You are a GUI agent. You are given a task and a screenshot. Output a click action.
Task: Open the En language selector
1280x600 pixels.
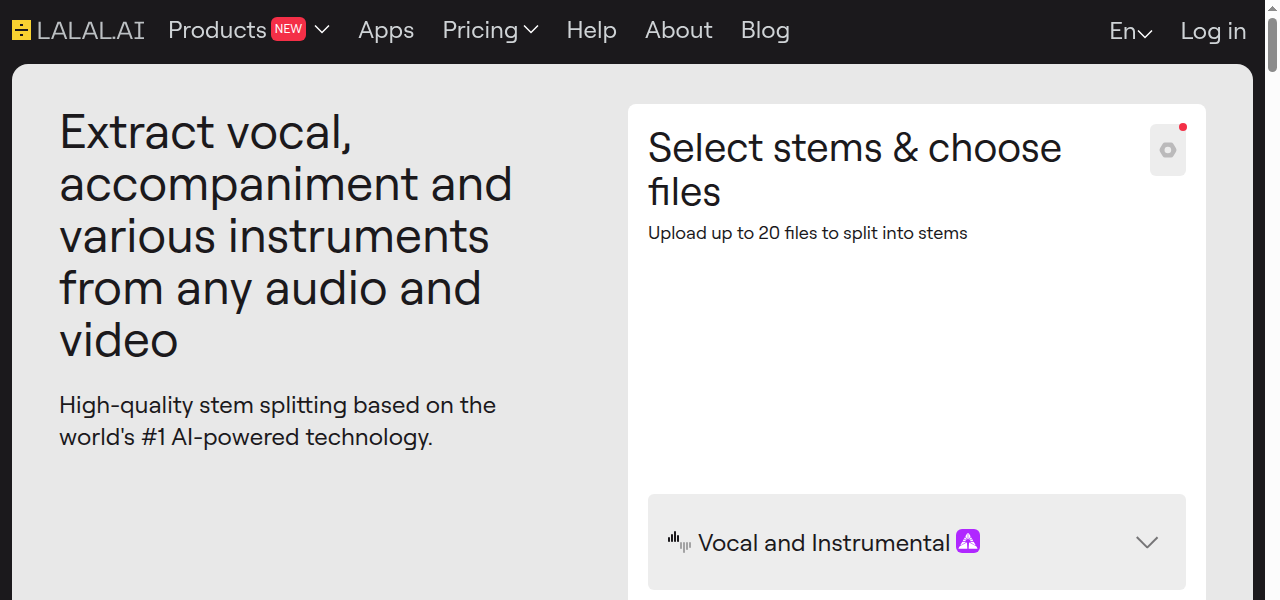[1130, 32]
